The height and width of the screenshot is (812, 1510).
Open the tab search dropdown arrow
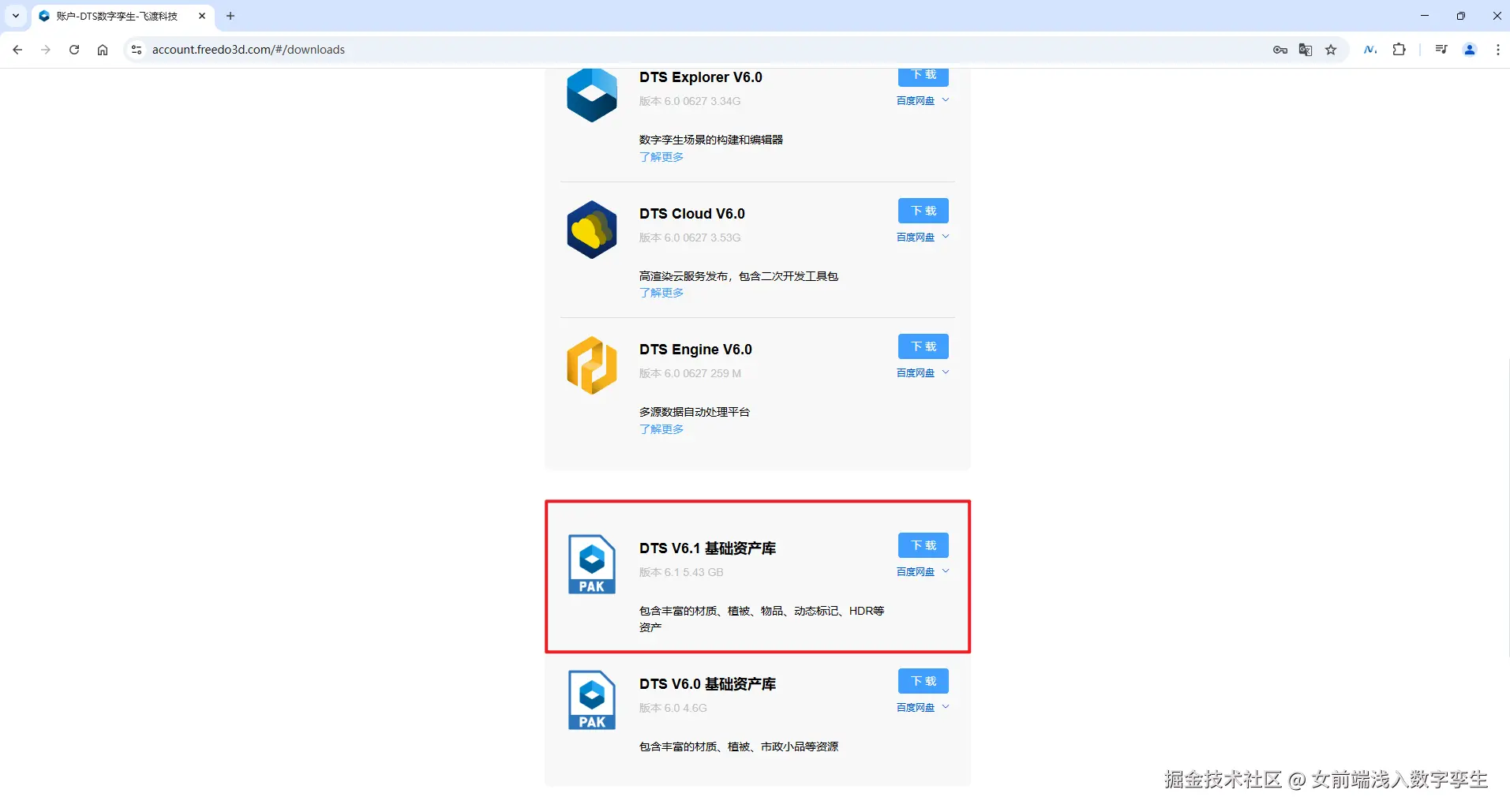[16, 16]
